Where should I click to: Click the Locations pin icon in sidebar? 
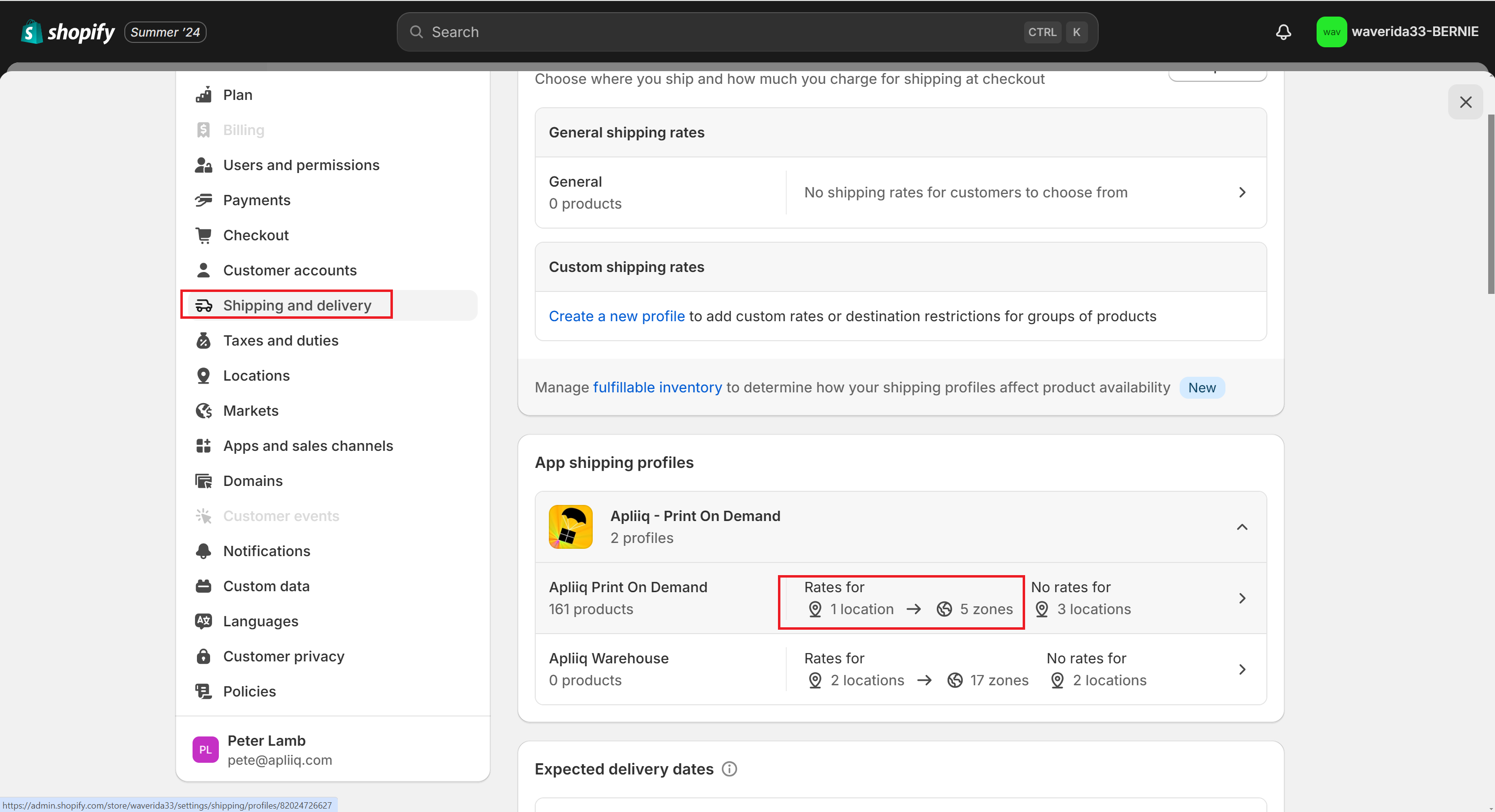pyautogui.click(x=203, y=376)
